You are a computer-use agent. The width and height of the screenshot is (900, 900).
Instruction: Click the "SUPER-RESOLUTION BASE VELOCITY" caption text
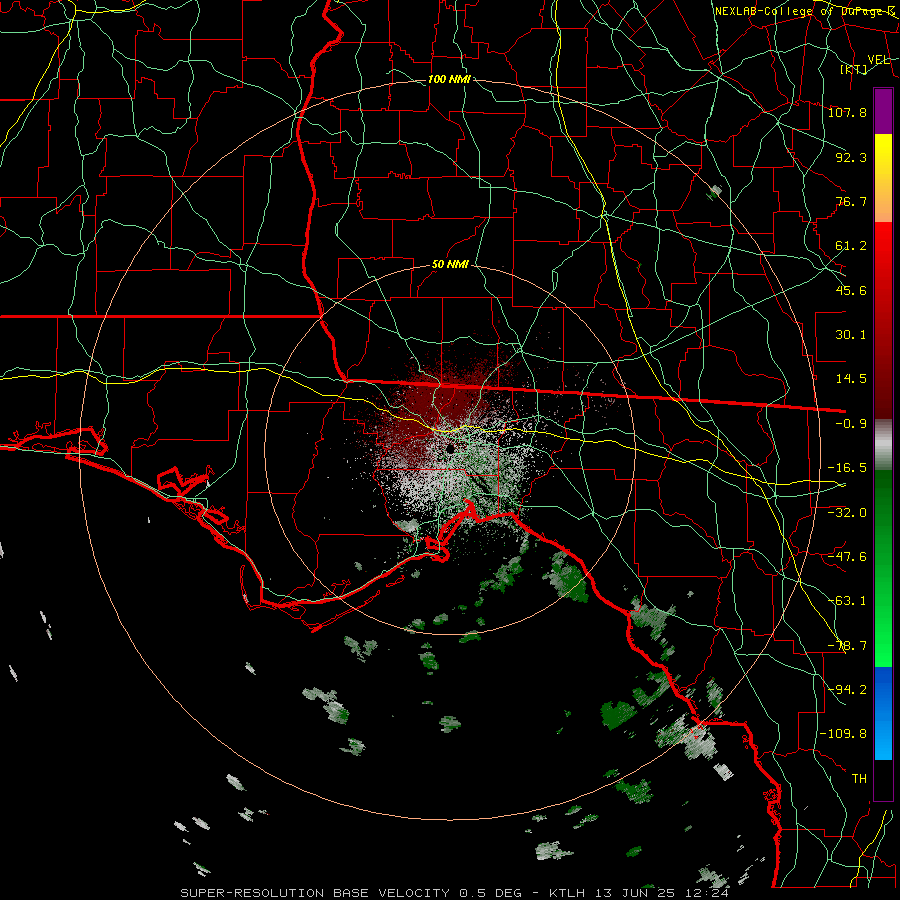pos(317,893)
